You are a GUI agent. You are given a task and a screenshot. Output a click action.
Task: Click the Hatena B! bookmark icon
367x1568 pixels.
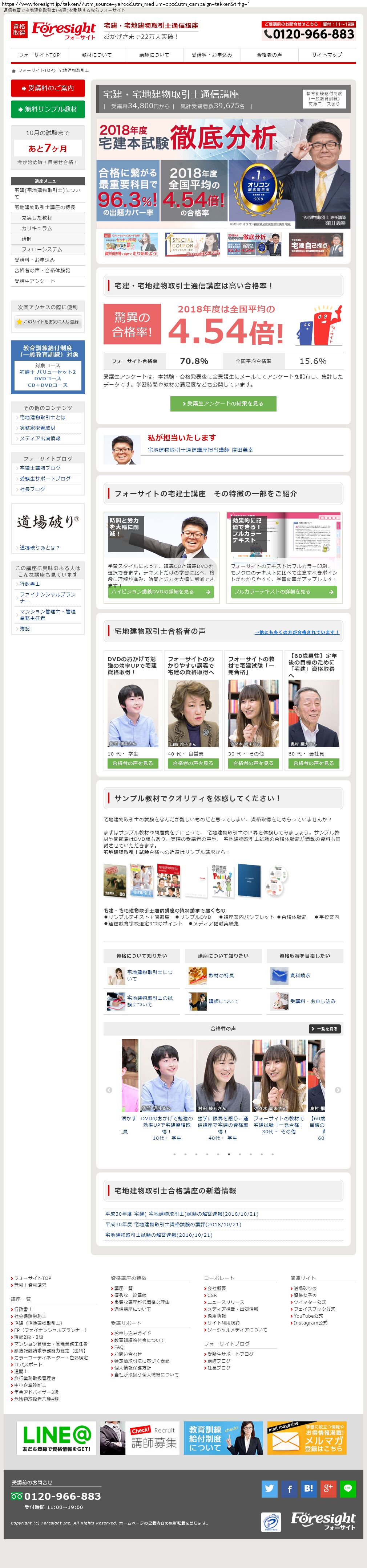pyautogui.click(x=308, y=1488)
